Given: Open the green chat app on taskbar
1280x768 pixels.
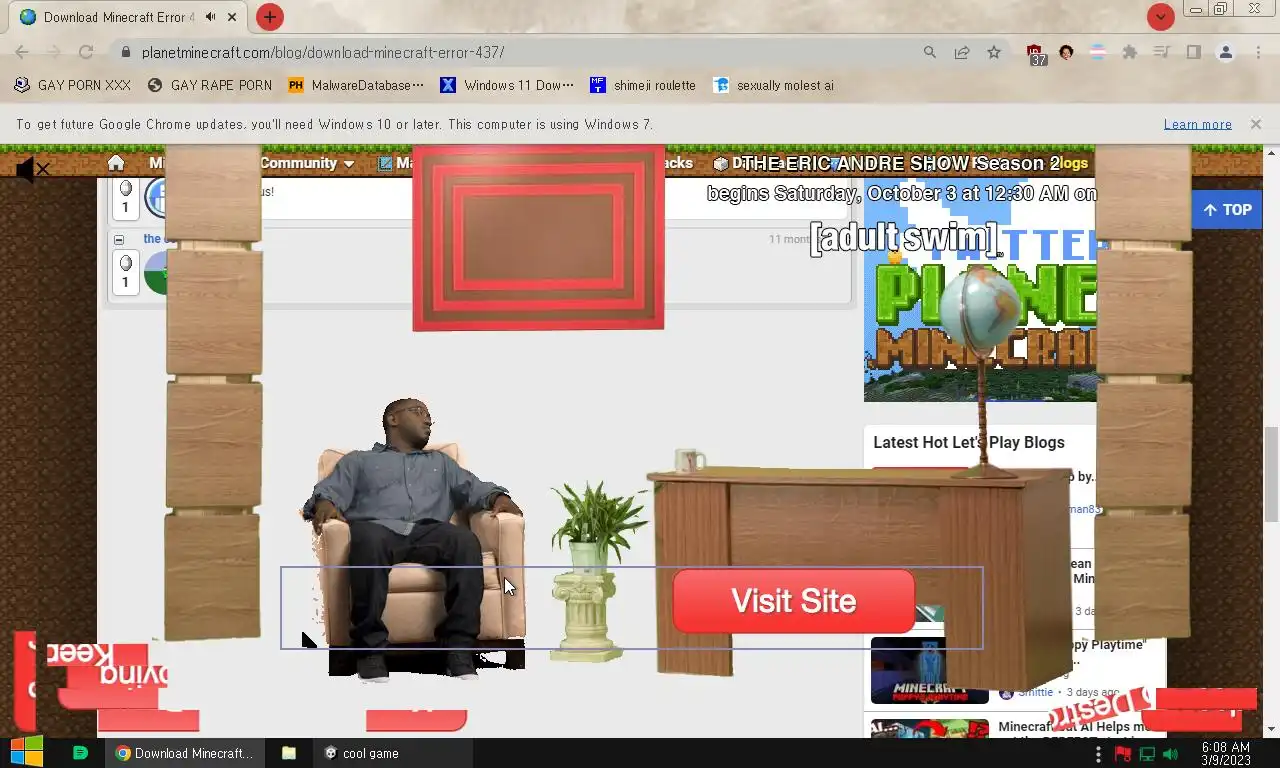Looking at the screenshot, I should pos(81,753).
